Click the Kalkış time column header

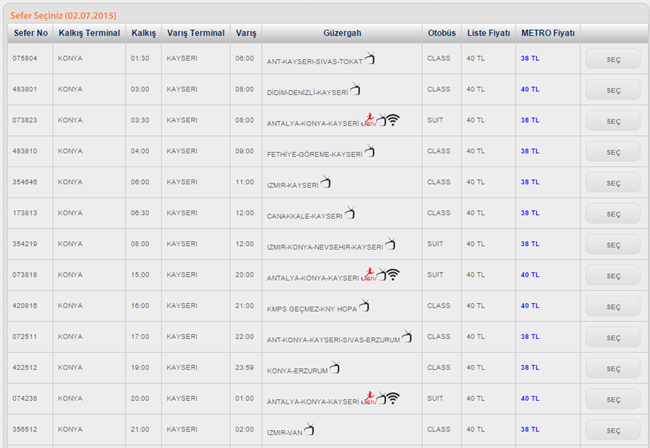pyautogui.click(x=143, y=33)
